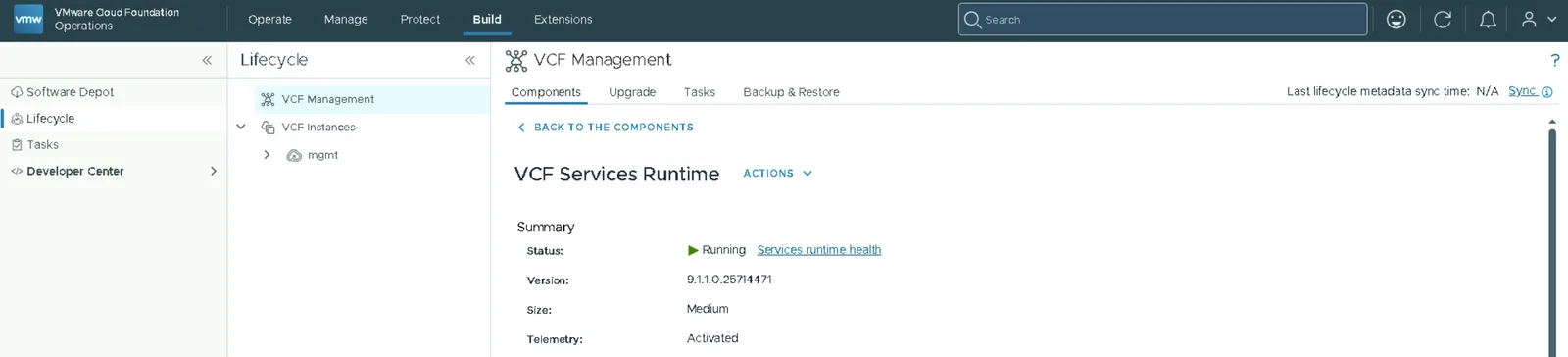The width and height of the screenshot is (1568, 357).
Task: Click the Software Depot cloud icon
Action: click(17, 92)
